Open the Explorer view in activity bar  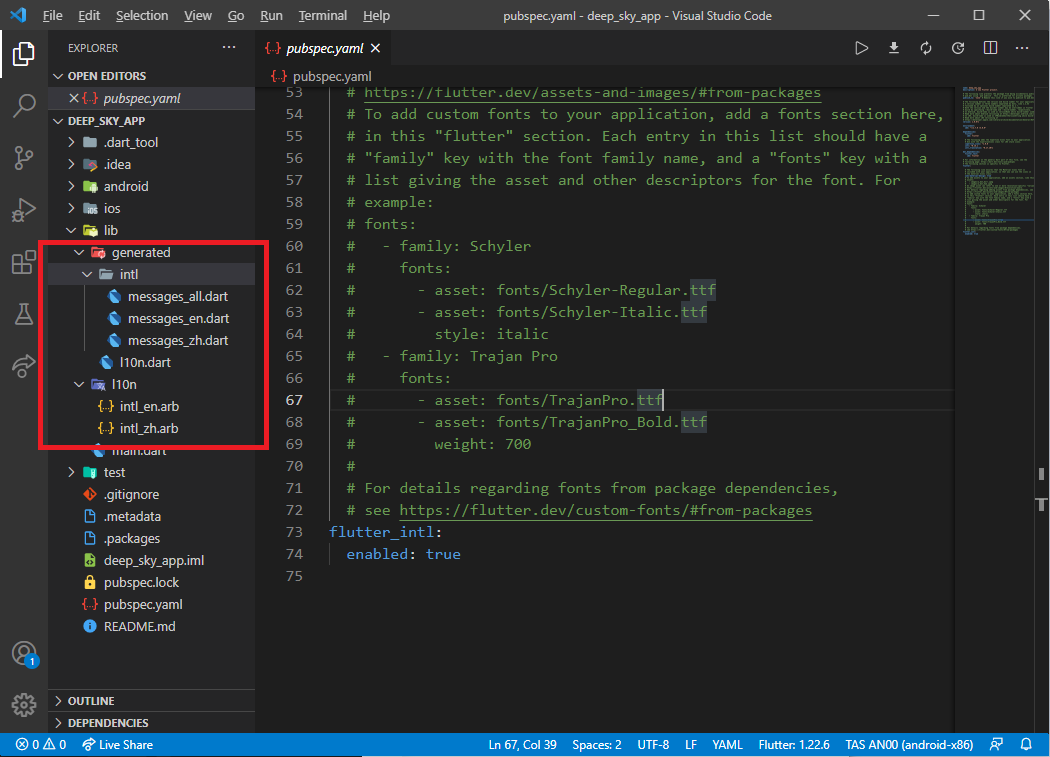coord(23,54)
